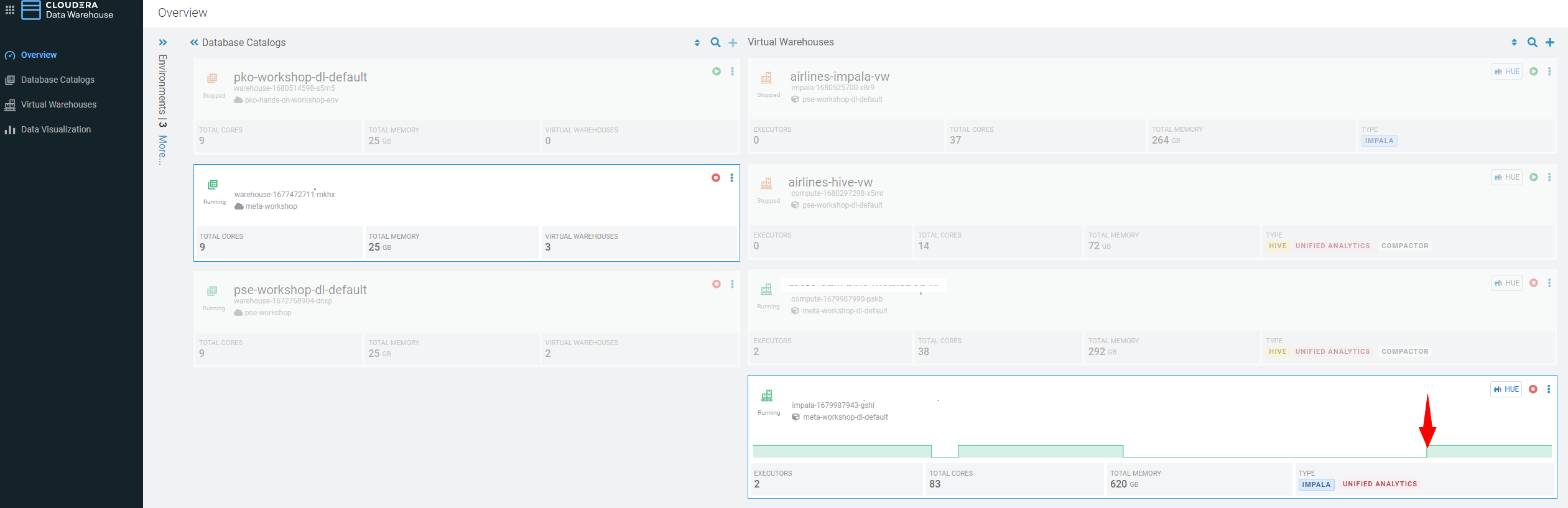Click the meta-workshop environment label

coord(271,206)
